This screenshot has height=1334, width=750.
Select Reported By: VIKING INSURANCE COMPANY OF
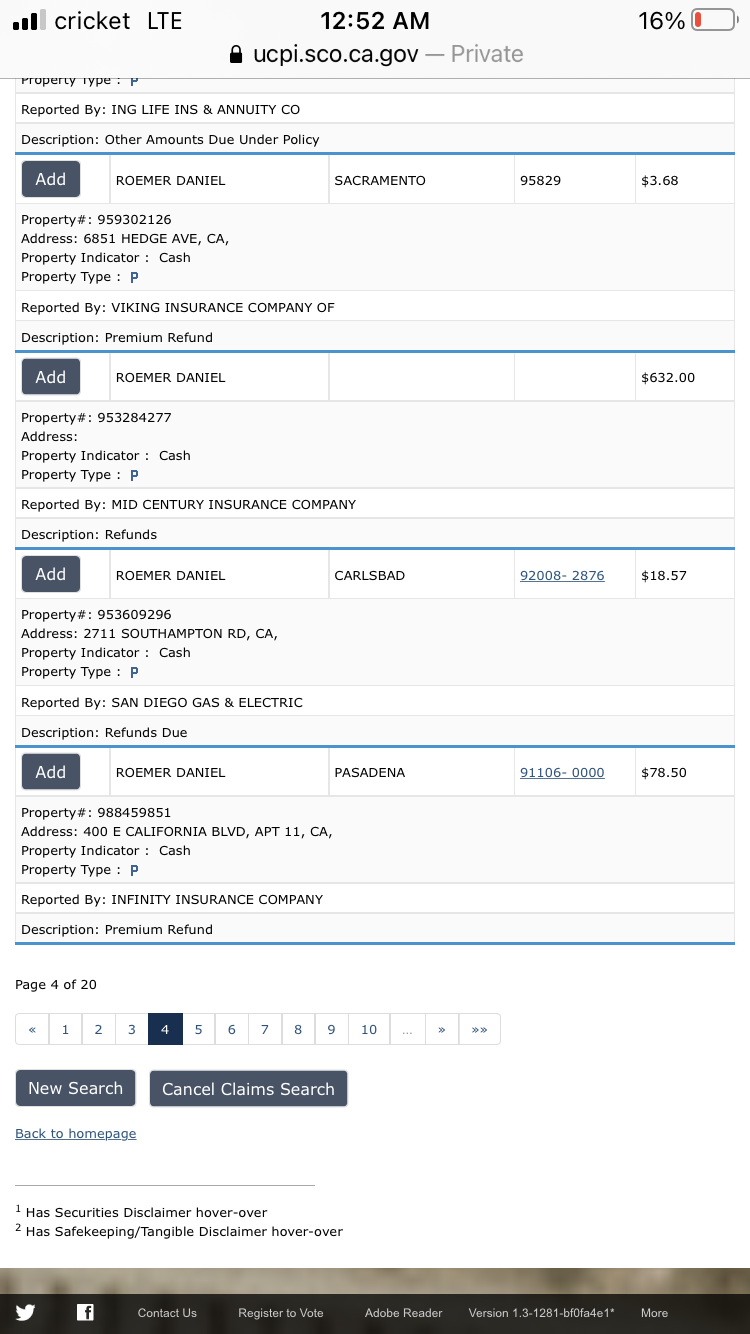point(178,307)
